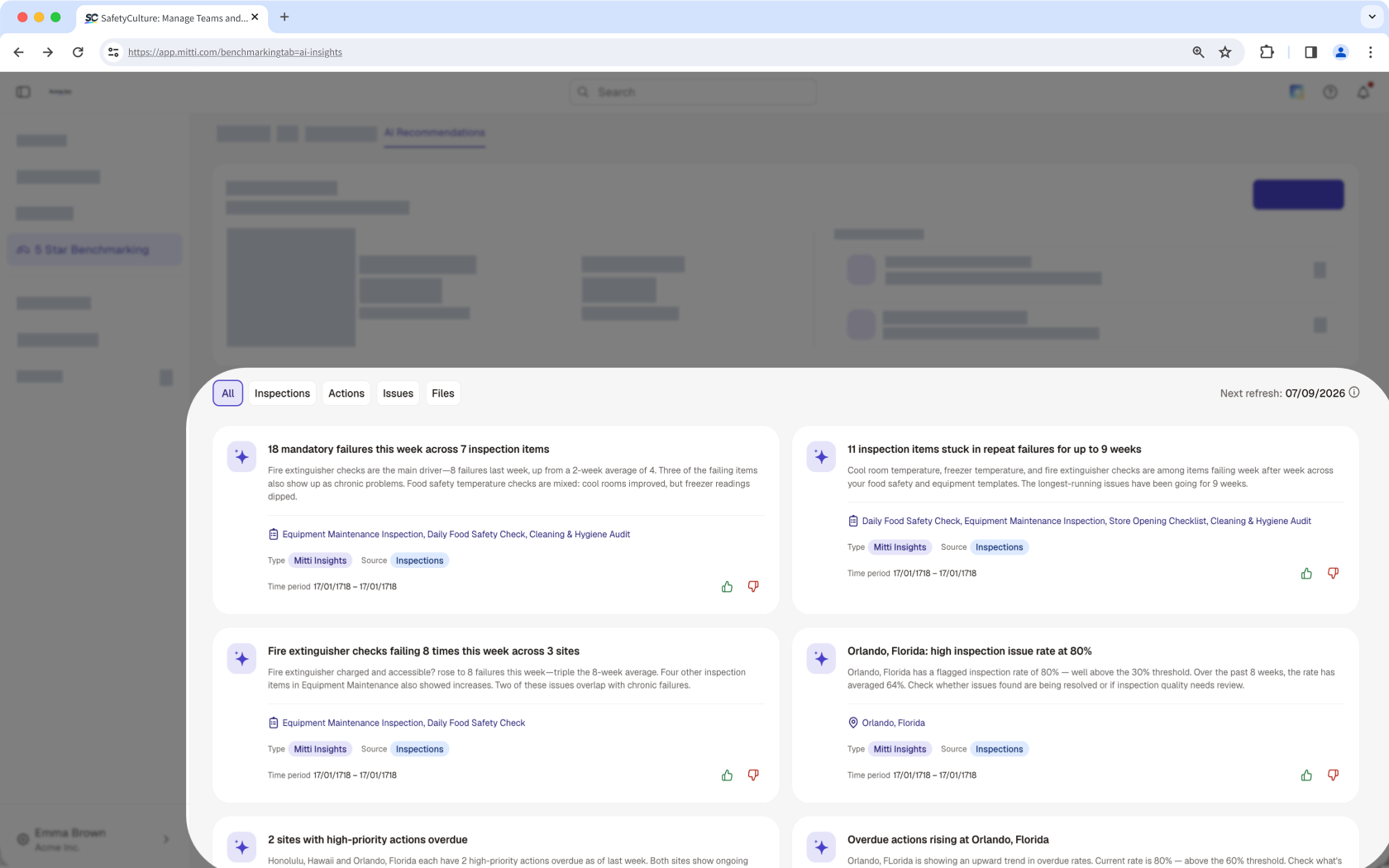Select 5 Star Benchmarking in sidebar
This screenshot has width=1389, height=868.
94,250
